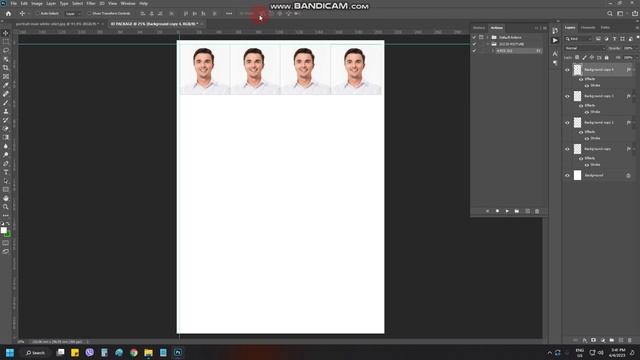Add a layer style using fx button
This screenshot has height=360, width=640.
(584, 340)
